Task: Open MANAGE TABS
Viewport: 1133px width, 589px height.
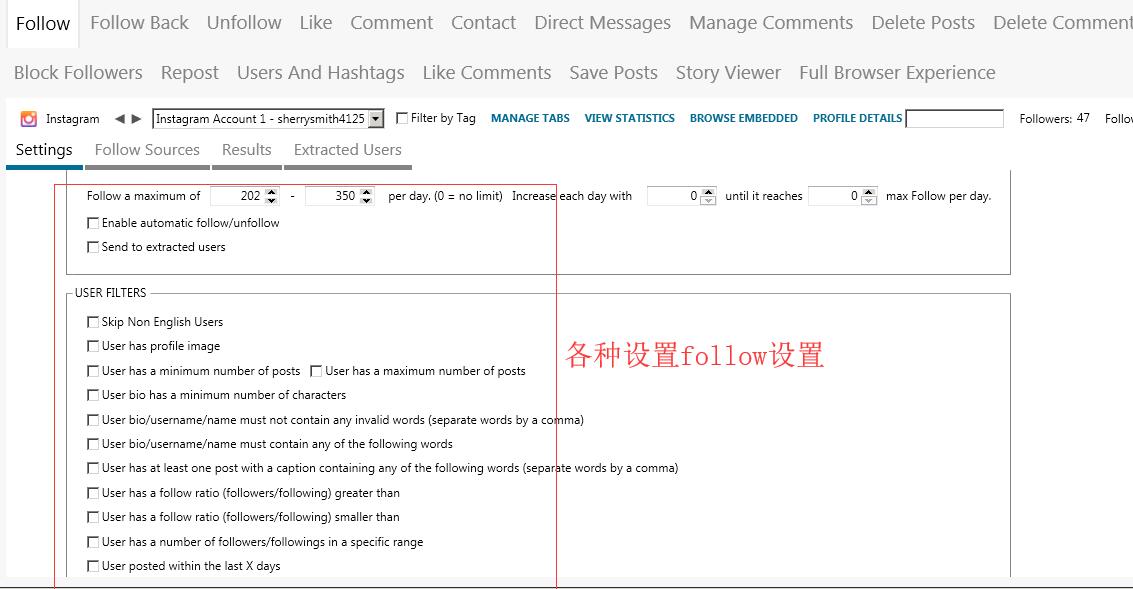Action: [x=530, y=118]
